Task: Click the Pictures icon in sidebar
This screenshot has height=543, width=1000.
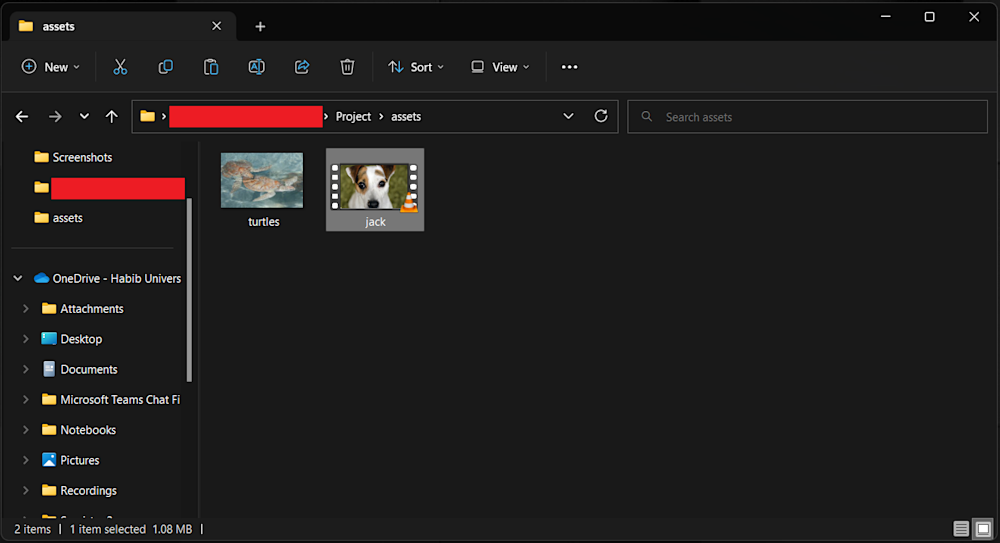Action: (x=48, y=460)
